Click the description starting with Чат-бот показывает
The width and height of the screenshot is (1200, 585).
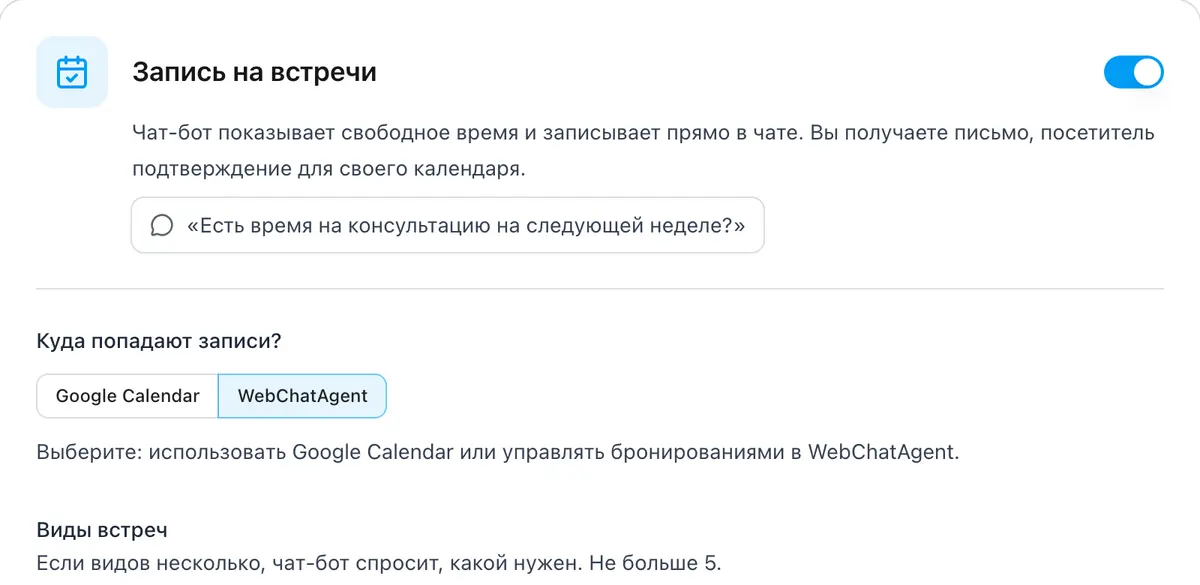tap(643, 150)
